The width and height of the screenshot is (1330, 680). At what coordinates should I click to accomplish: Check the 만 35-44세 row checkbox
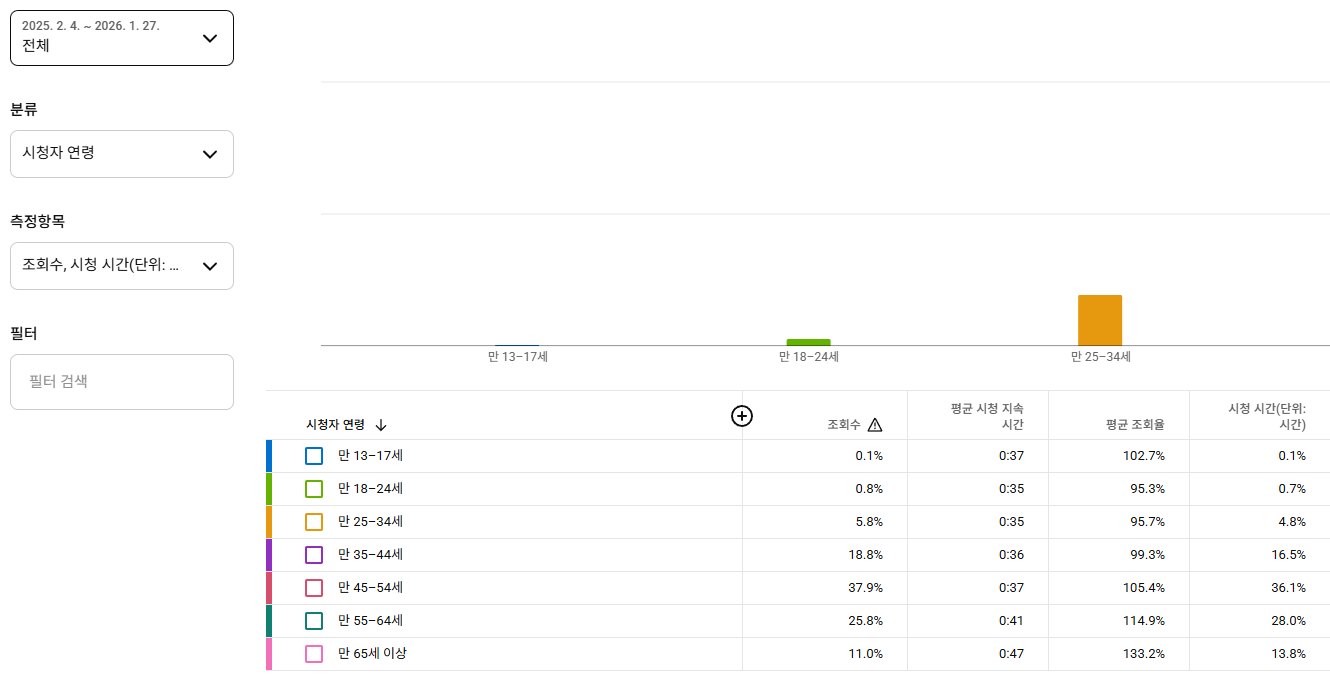pos(313,554)
